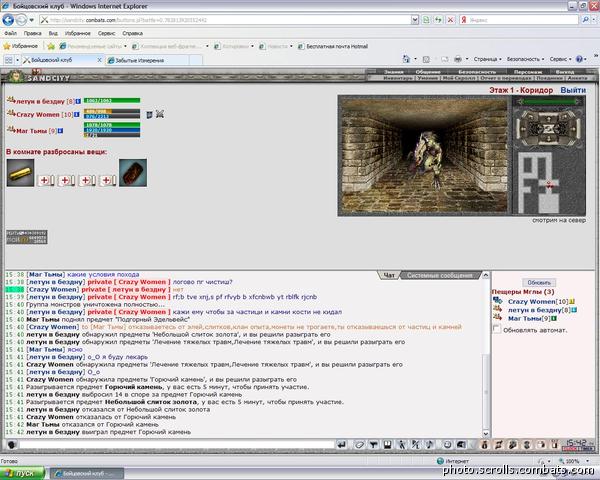The width and height of the screenshot is (600, 480).
Task: Pick up the red Burning Stone item
Action: [133, 173]
